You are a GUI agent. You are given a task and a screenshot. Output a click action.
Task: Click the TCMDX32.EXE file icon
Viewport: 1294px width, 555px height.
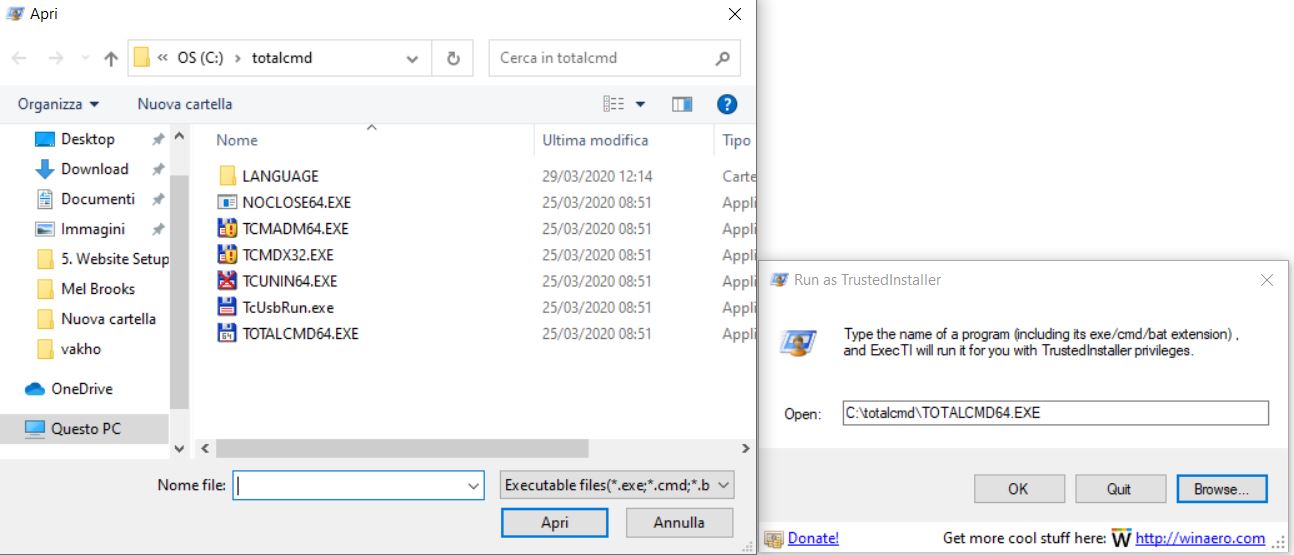click(x=227, y=255)
